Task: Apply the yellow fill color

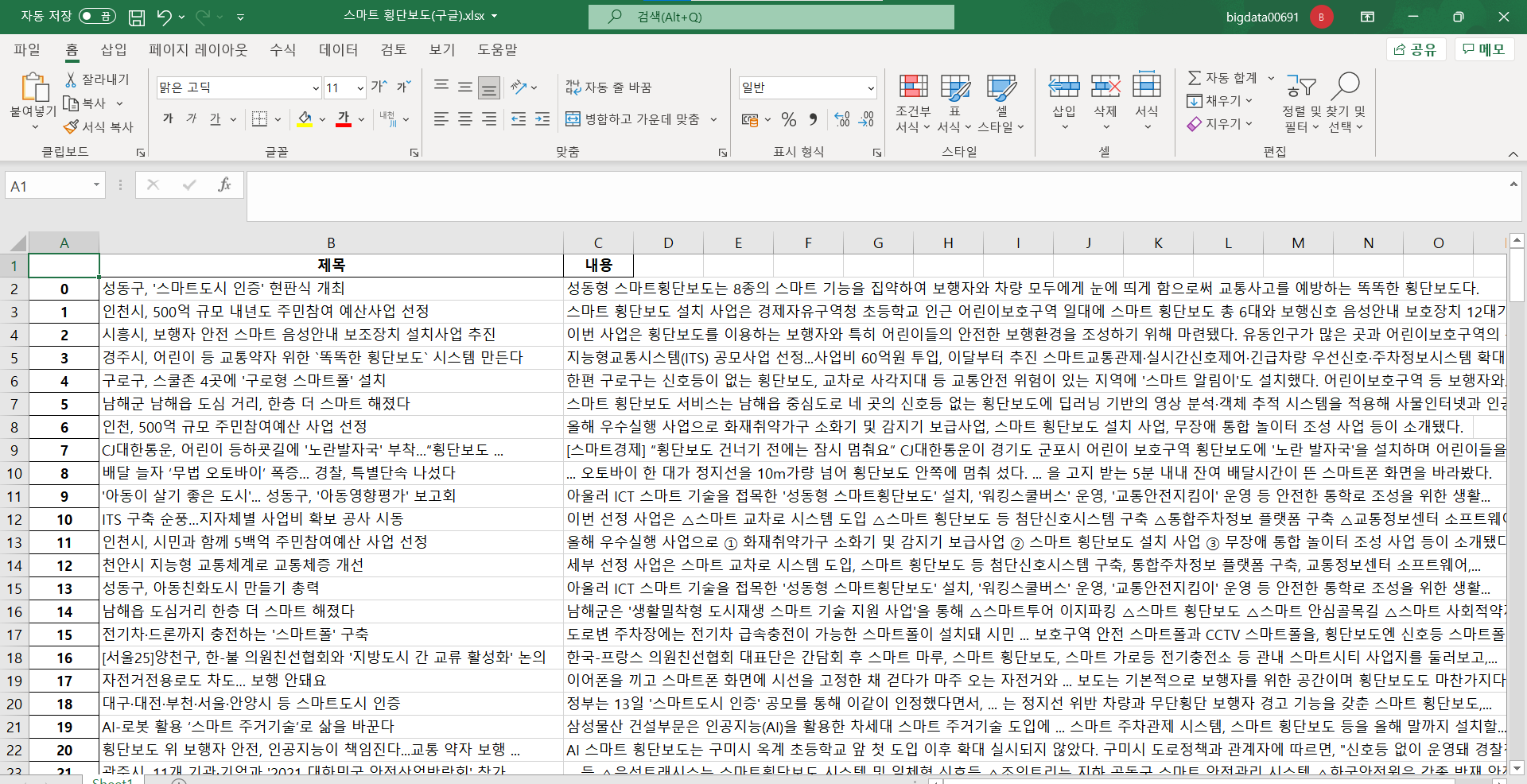Action: coord(305,118)
